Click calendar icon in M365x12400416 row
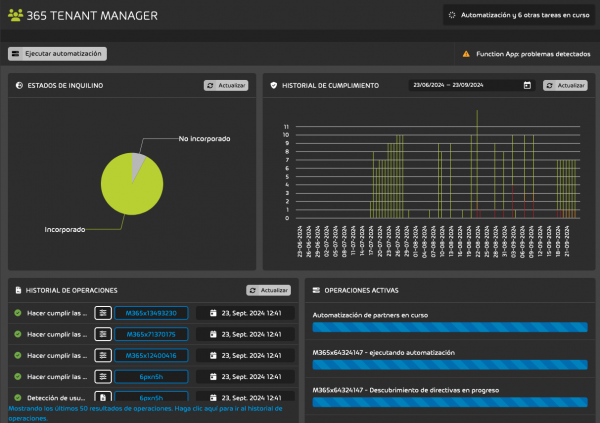The width and height of the screenshot is (600, 423). (213, 355)
